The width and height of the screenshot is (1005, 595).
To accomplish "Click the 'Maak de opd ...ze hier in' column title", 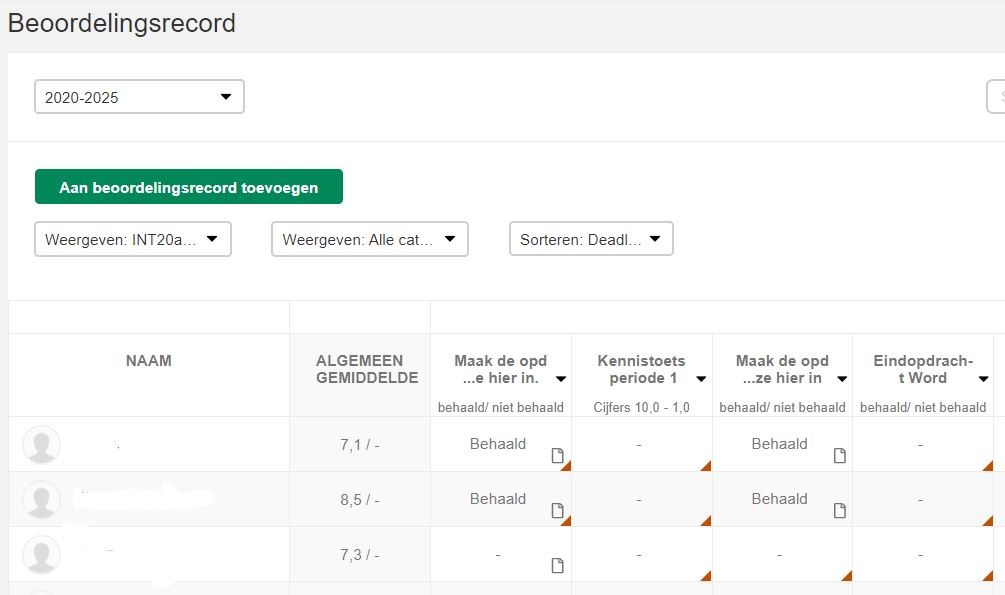I will (782, 369).
